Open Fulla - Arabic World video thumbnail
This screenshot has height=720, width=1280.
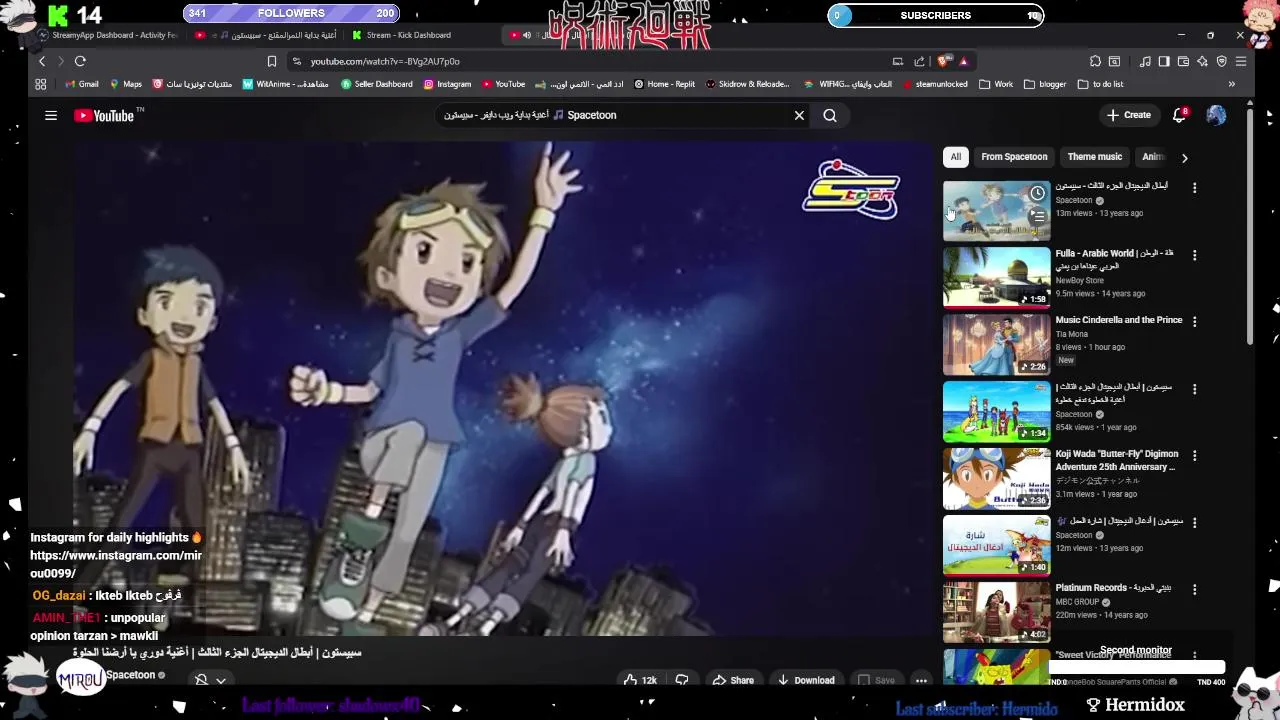click(x=997, y=278)
